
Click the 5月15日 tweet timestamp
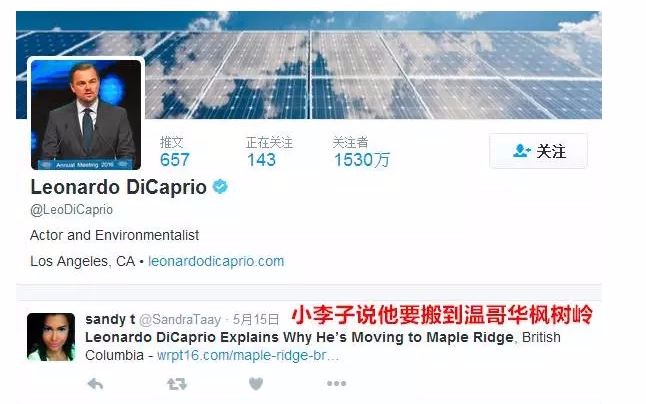256,320
